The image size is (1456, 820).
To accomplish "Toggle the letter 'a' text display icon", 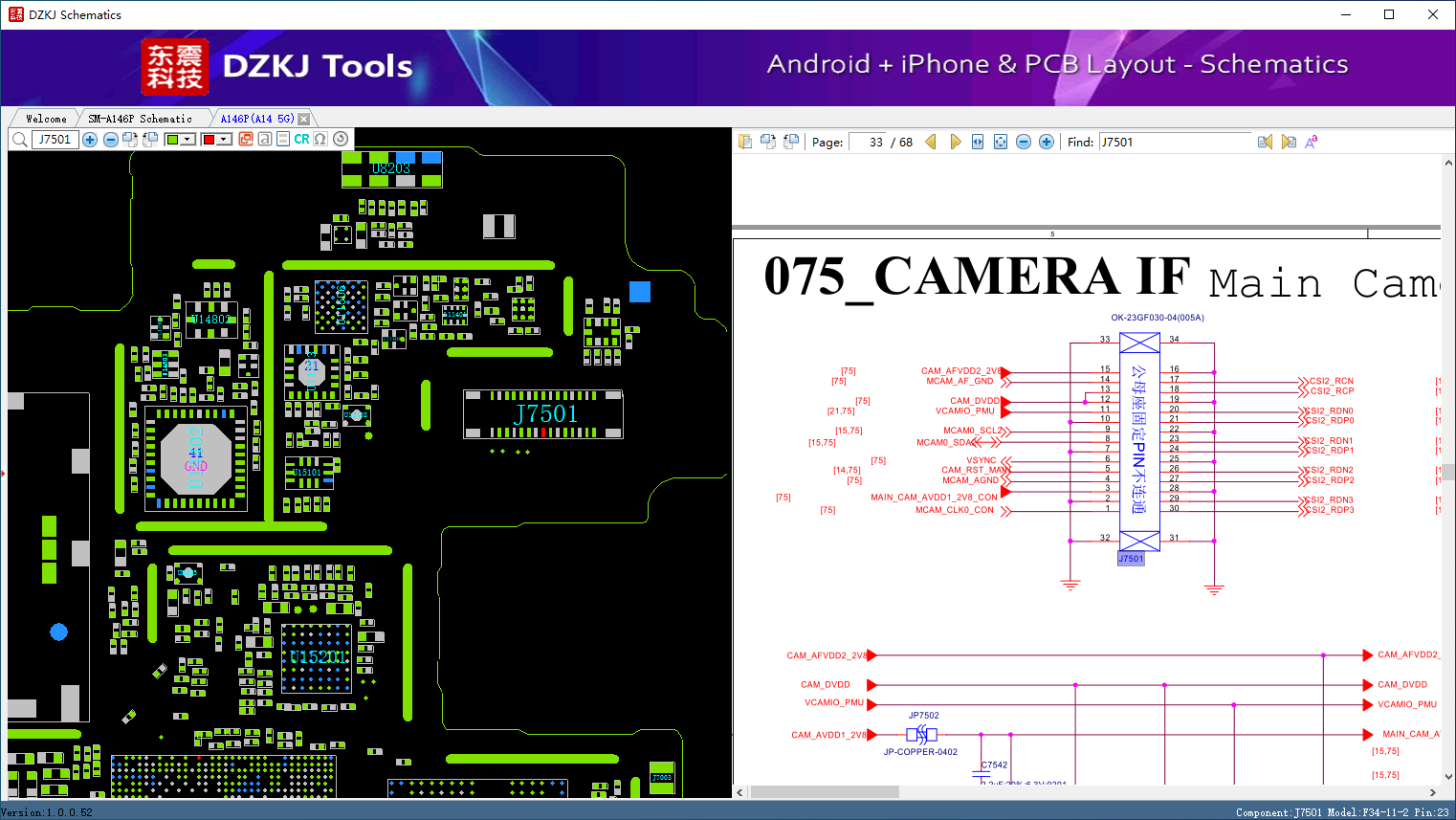I will click(265, 140).
